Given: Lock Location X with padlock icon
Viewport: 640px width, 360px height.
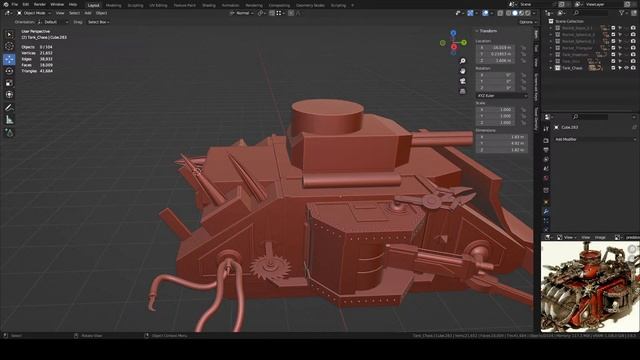Looking at the screenshot, I should [x=523, y=47].
